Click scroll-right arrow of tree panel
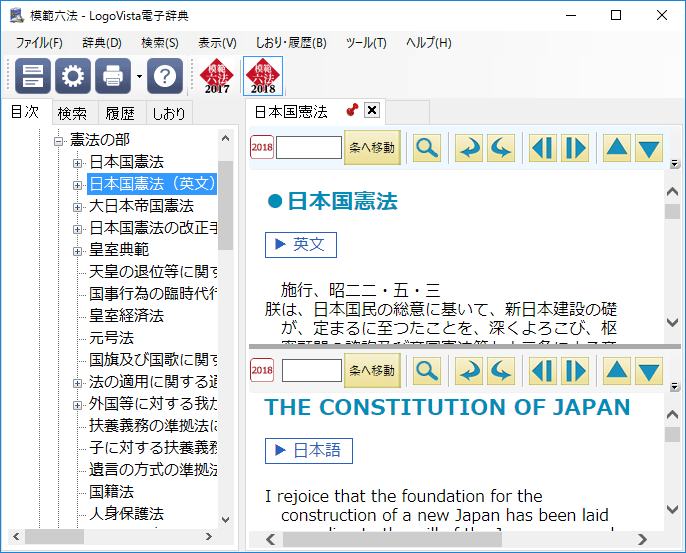This screenshot has height=553, width=686. click(x=208, y=536)
